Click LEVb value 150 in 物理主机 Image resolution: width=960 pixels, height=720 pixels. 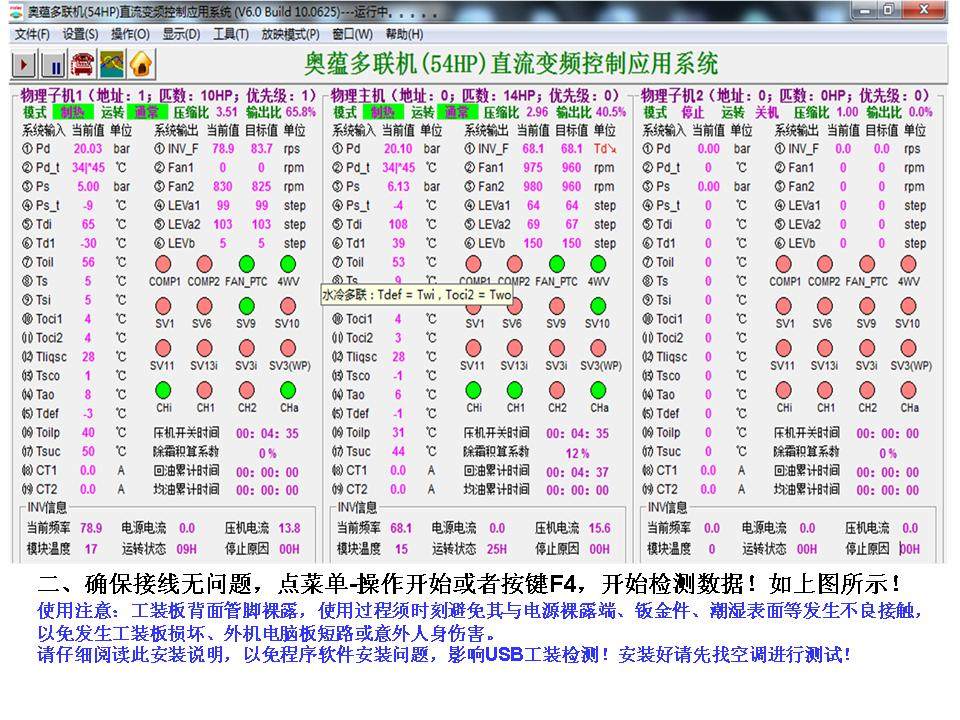coord(533,244)
